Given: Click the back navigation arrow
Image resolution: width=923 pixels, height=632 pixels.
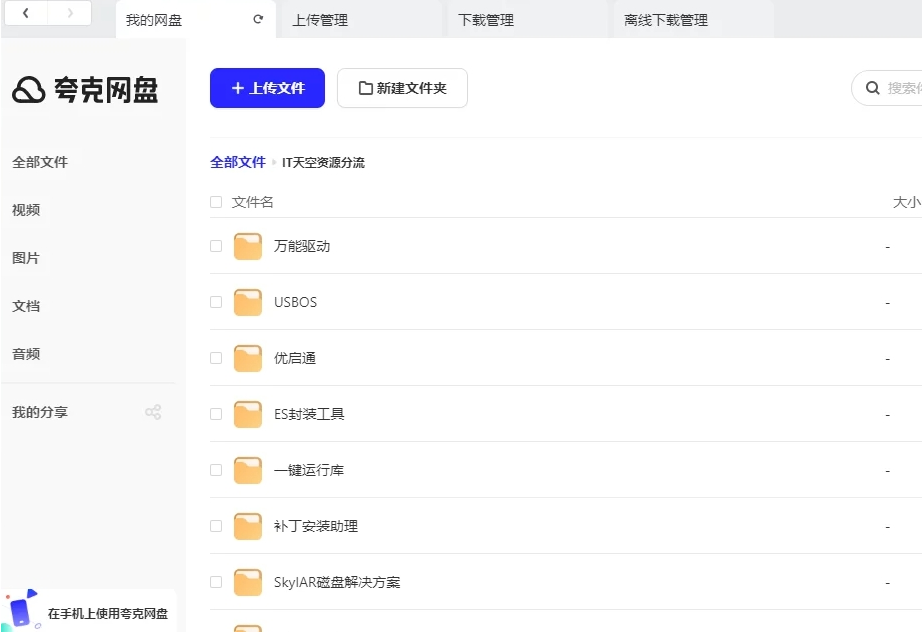Looking at the screenshot, I should pyautogui.click(x=25, y=13).
